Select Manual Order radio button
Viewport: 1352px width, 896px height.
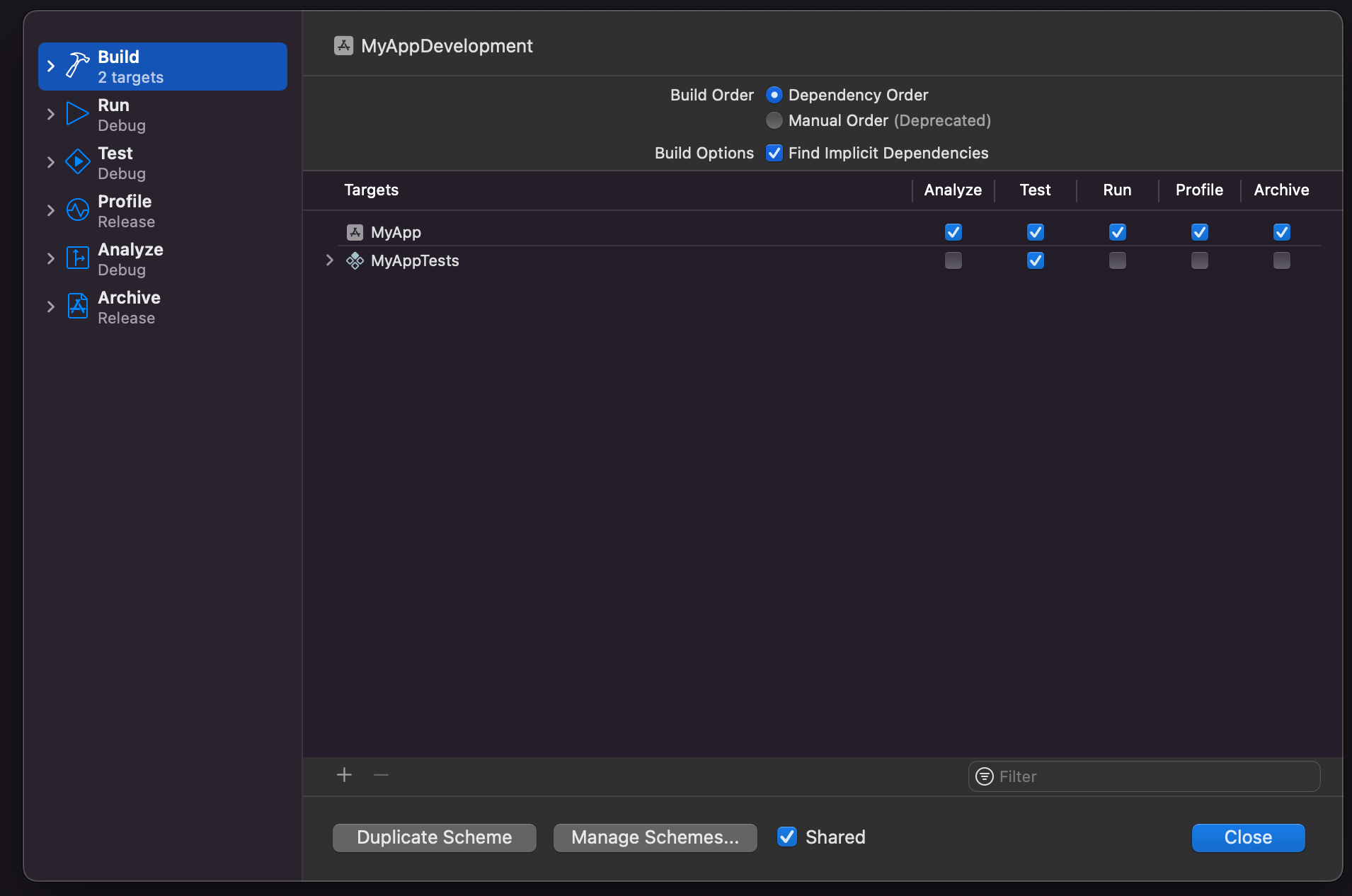(774, 120)
